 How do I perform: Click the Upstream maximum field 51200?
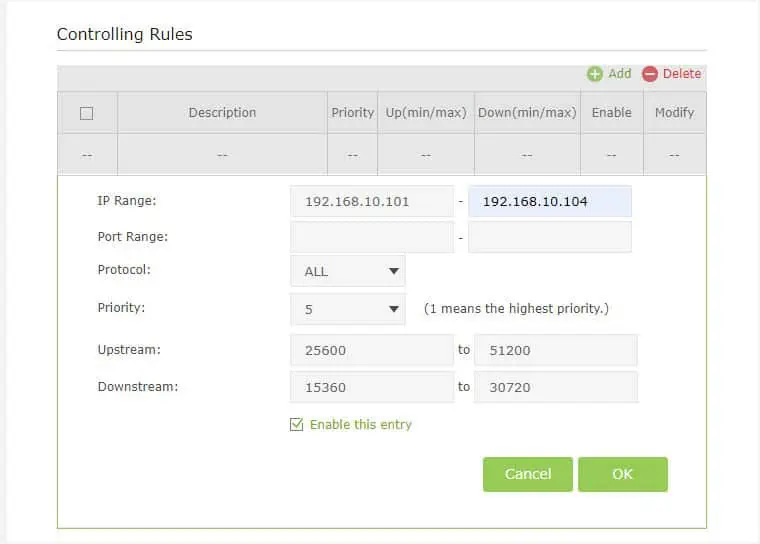(x=555, y=350)
